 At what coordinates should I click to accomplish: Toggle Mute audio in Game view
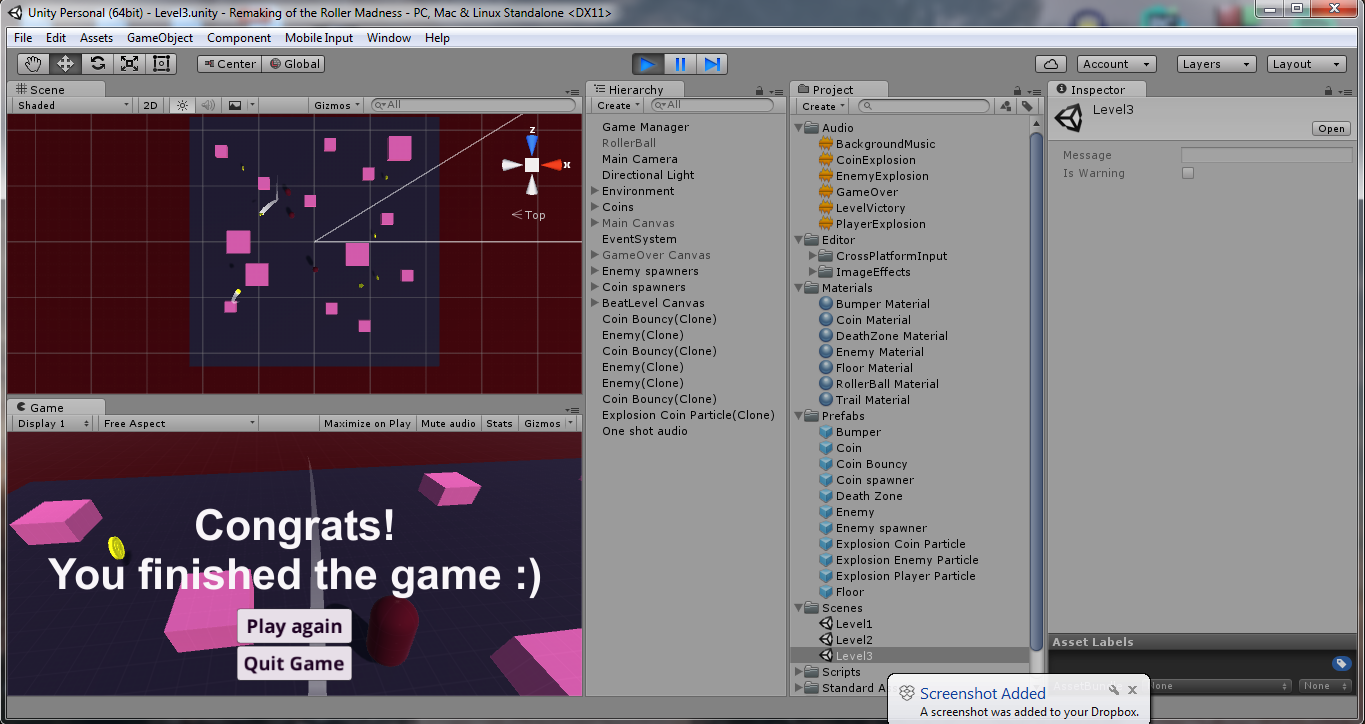click(448, 424)
